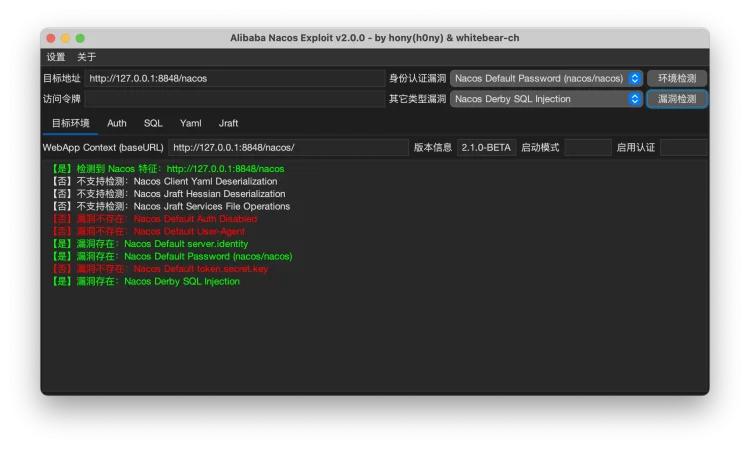Open the 设置 menu
Screen dimensions: 750x450
(x=55, y=57)
